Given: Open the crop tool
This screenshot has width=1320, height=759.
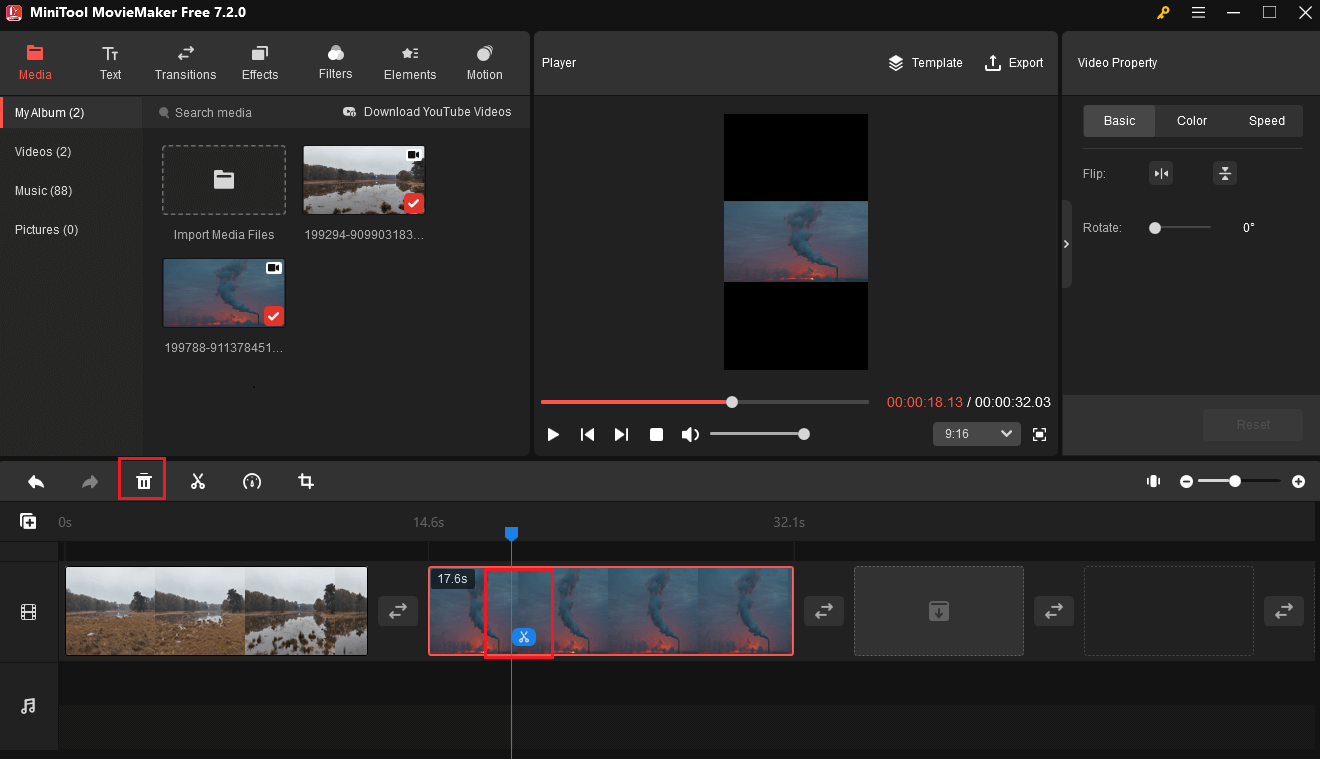Looking at the screenshot, I should (306, 482).
